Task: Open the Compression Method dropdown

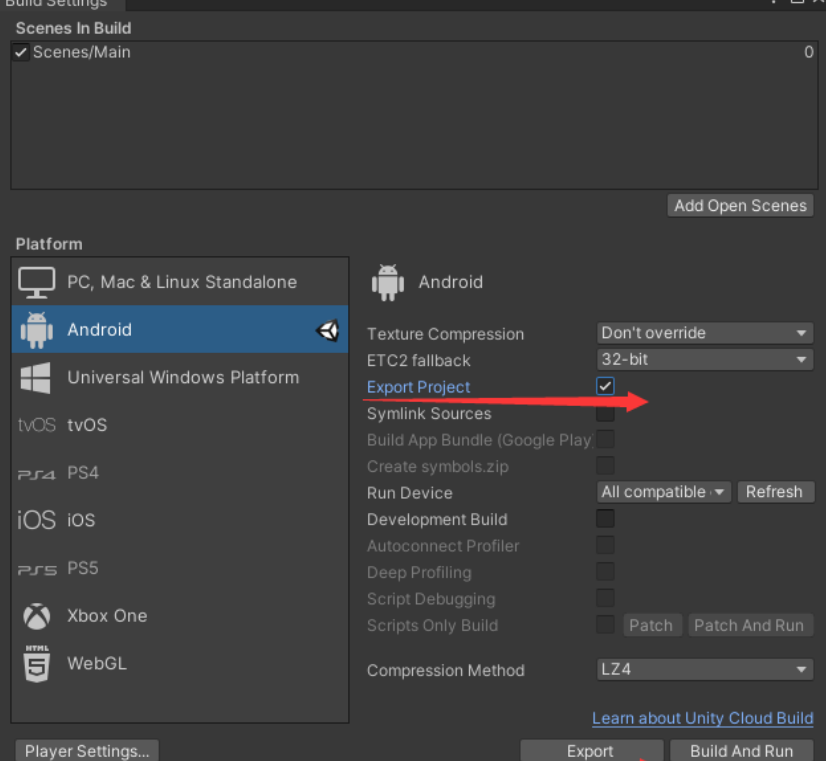Action: [705, 669]
